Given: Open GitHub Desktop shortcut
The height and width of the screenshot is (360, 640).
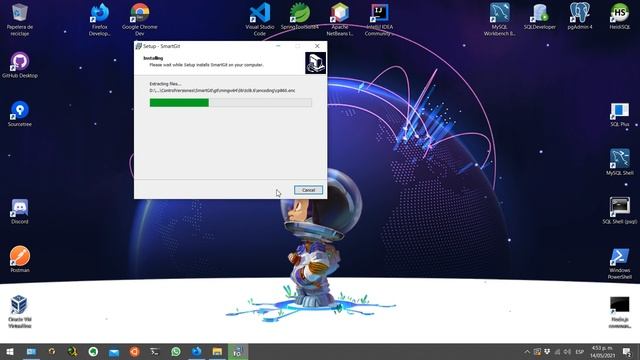Looking at the screenshot, I should tap(20, 65).
